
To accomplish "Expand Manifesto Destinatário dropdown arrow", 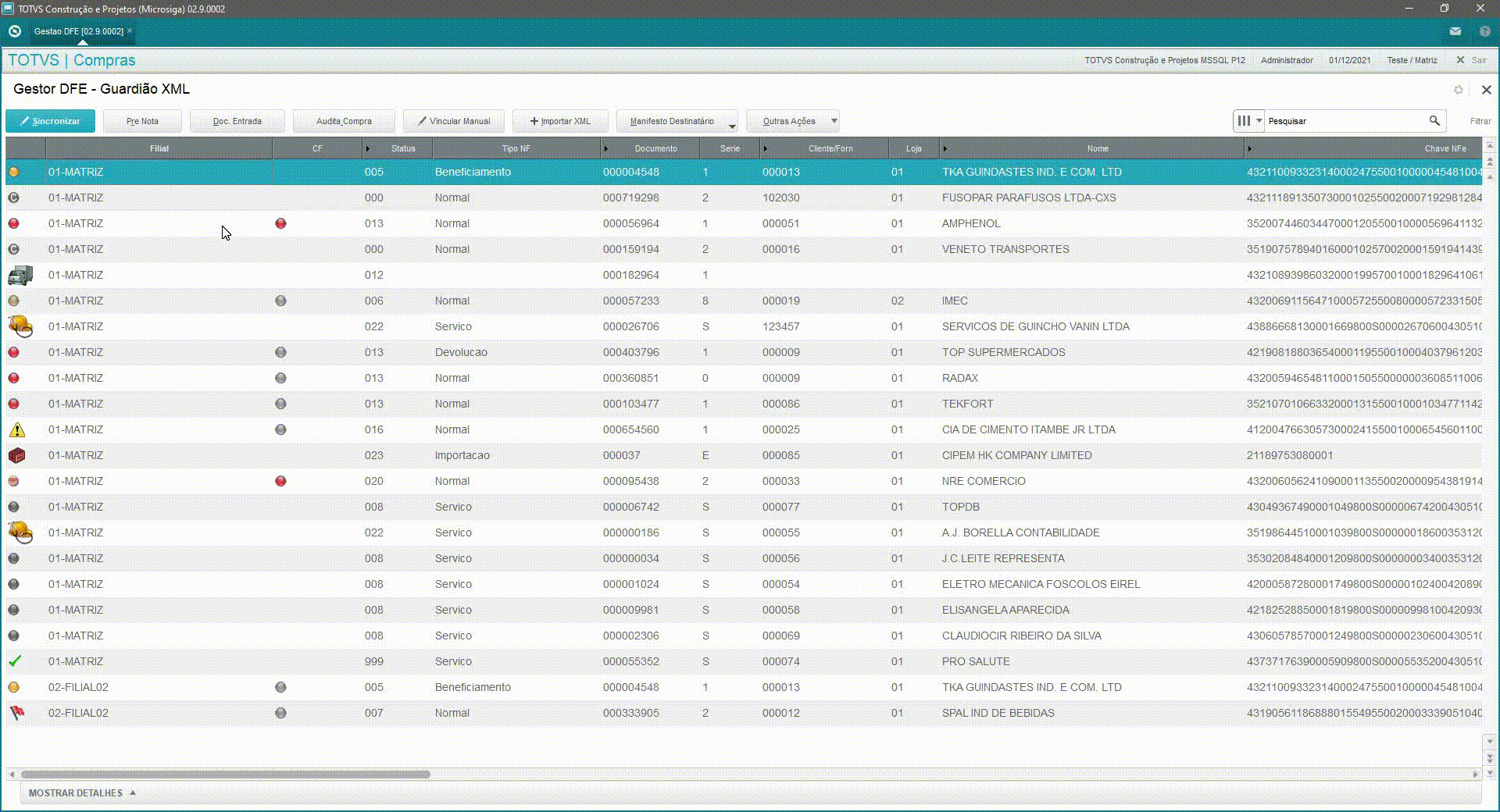I will pyautogui.click(x=732, y=126).
